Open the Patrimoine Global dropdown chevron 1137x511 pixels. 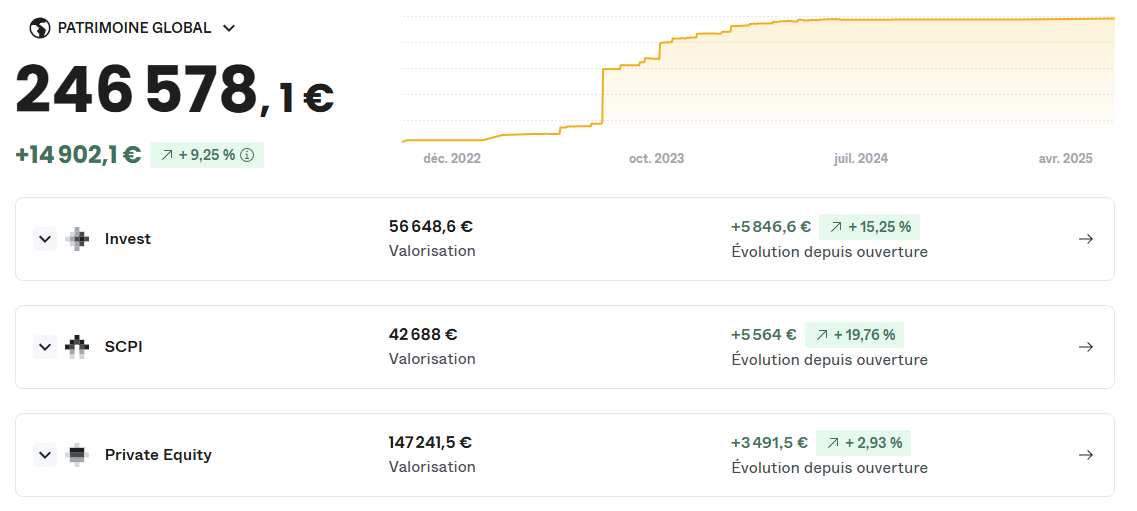(x=229, y=28)
